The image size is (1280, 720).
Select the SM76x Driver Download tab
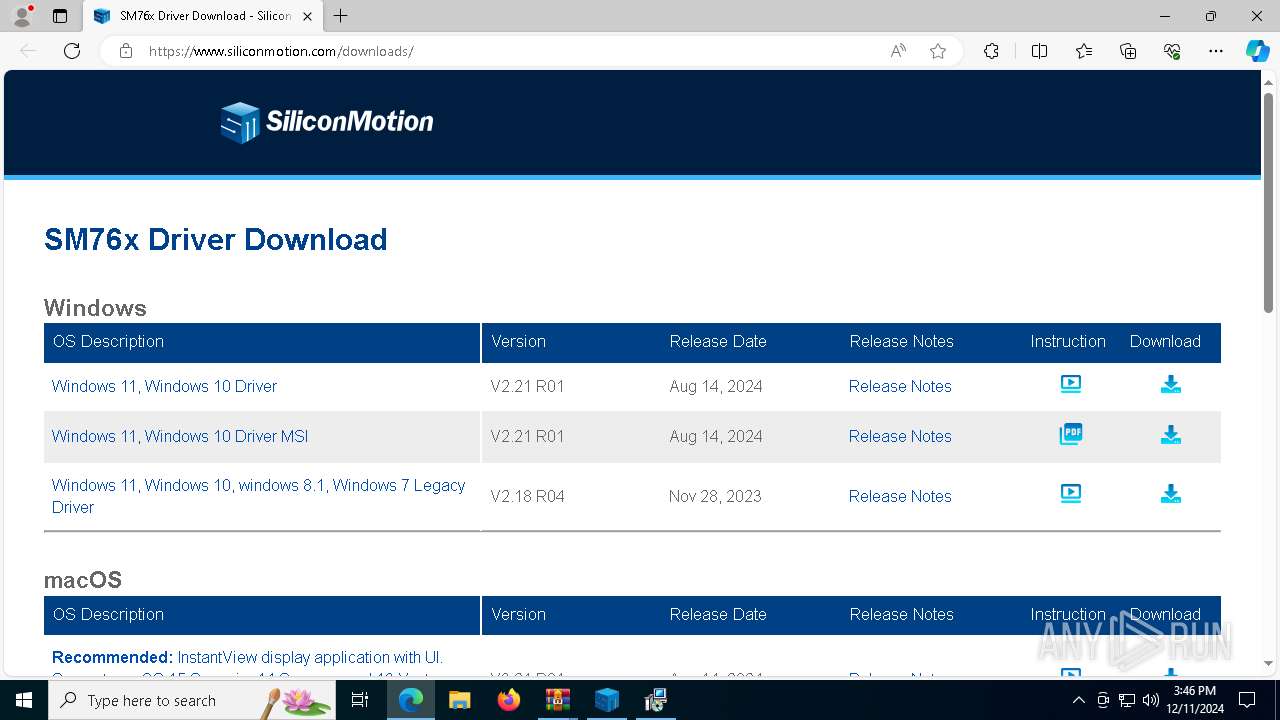point(203,16)
